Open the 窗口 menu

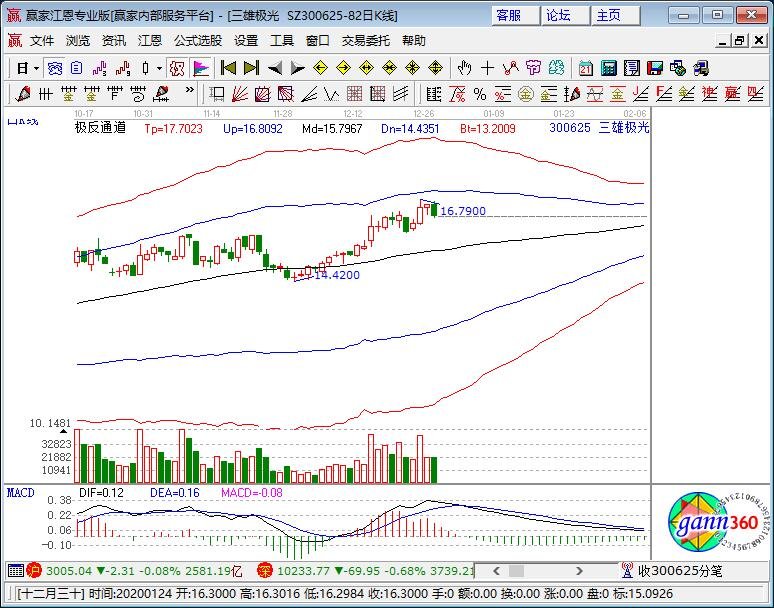318,40
